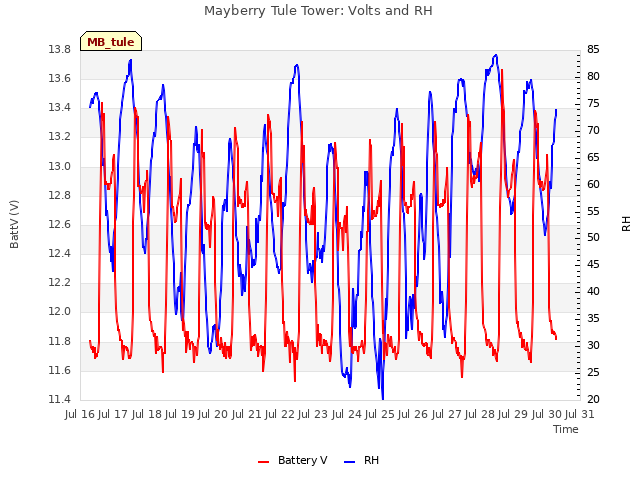Screen dimensions: 640x480
Task: Click the 13.2 left axis tick
Action: [59, 137]
